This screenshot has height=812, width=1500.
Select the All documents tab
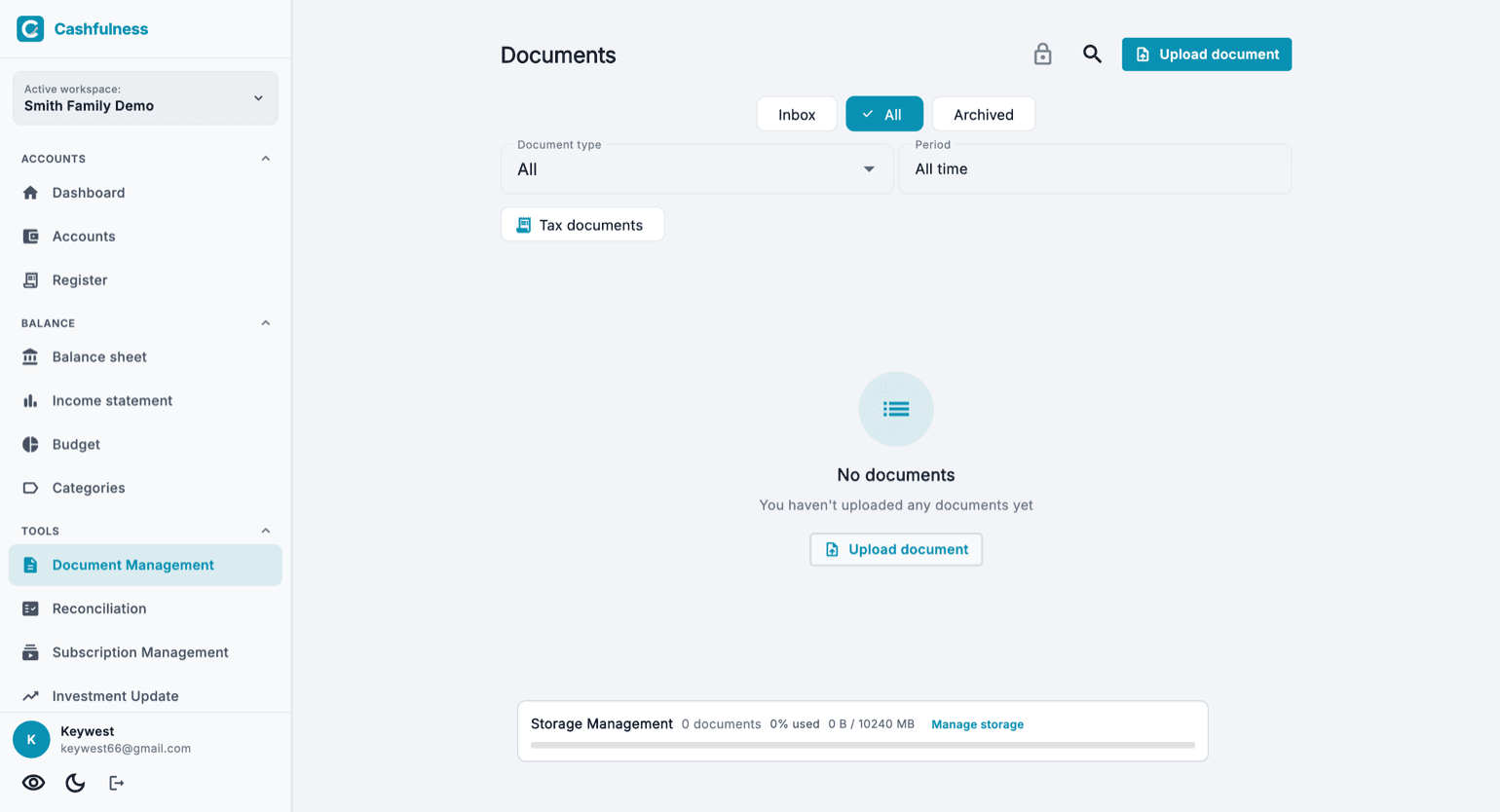884,114
